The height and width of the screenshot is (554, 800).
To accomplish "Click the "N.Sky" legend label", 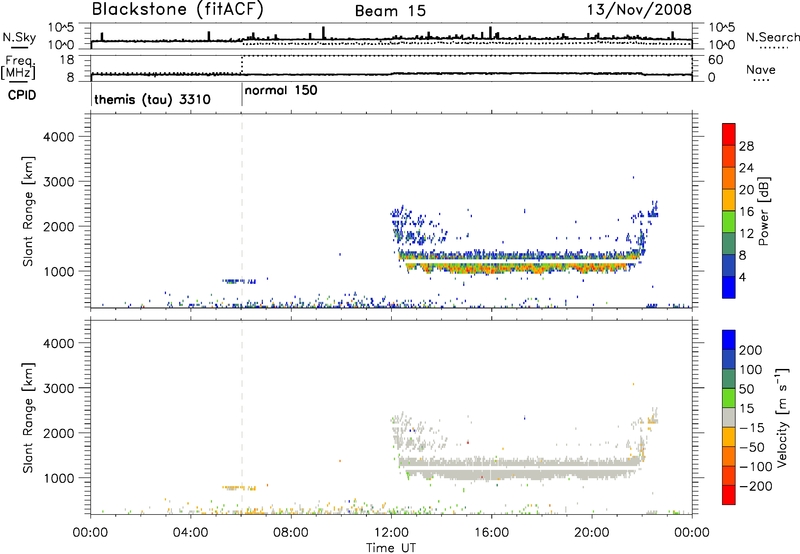I will (19, 37).
